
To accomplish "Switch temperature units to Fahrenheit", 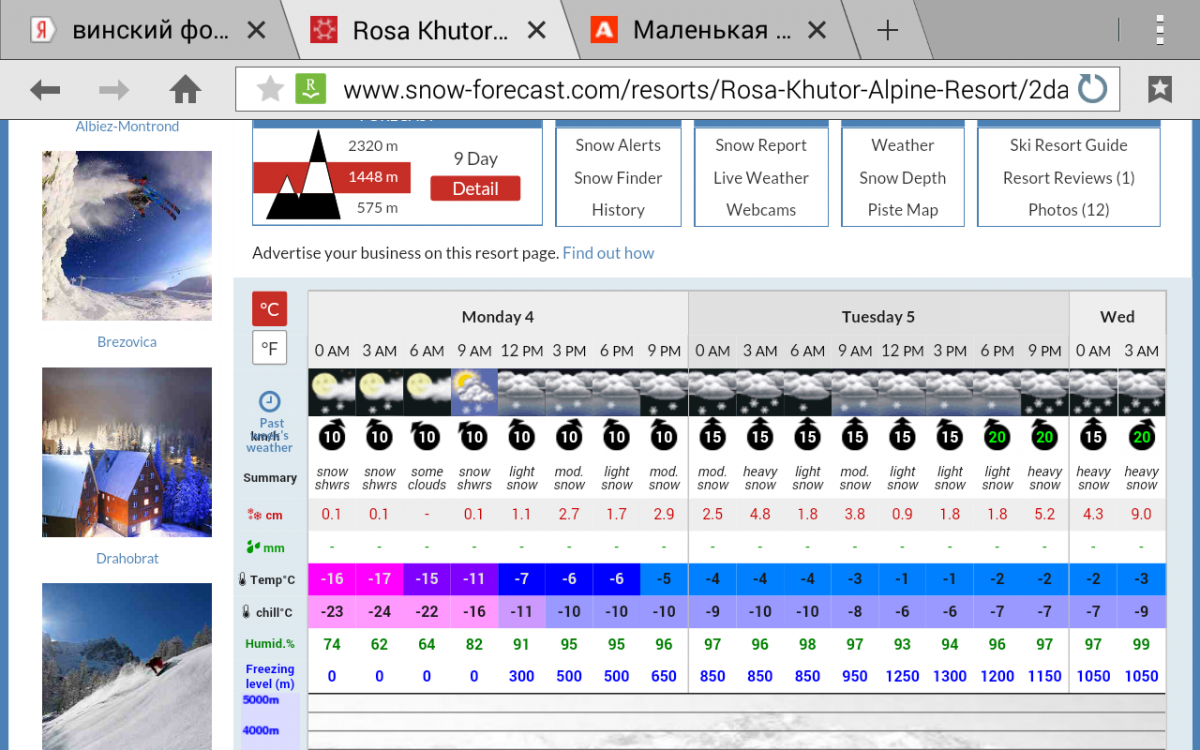I will pos(269,349).
